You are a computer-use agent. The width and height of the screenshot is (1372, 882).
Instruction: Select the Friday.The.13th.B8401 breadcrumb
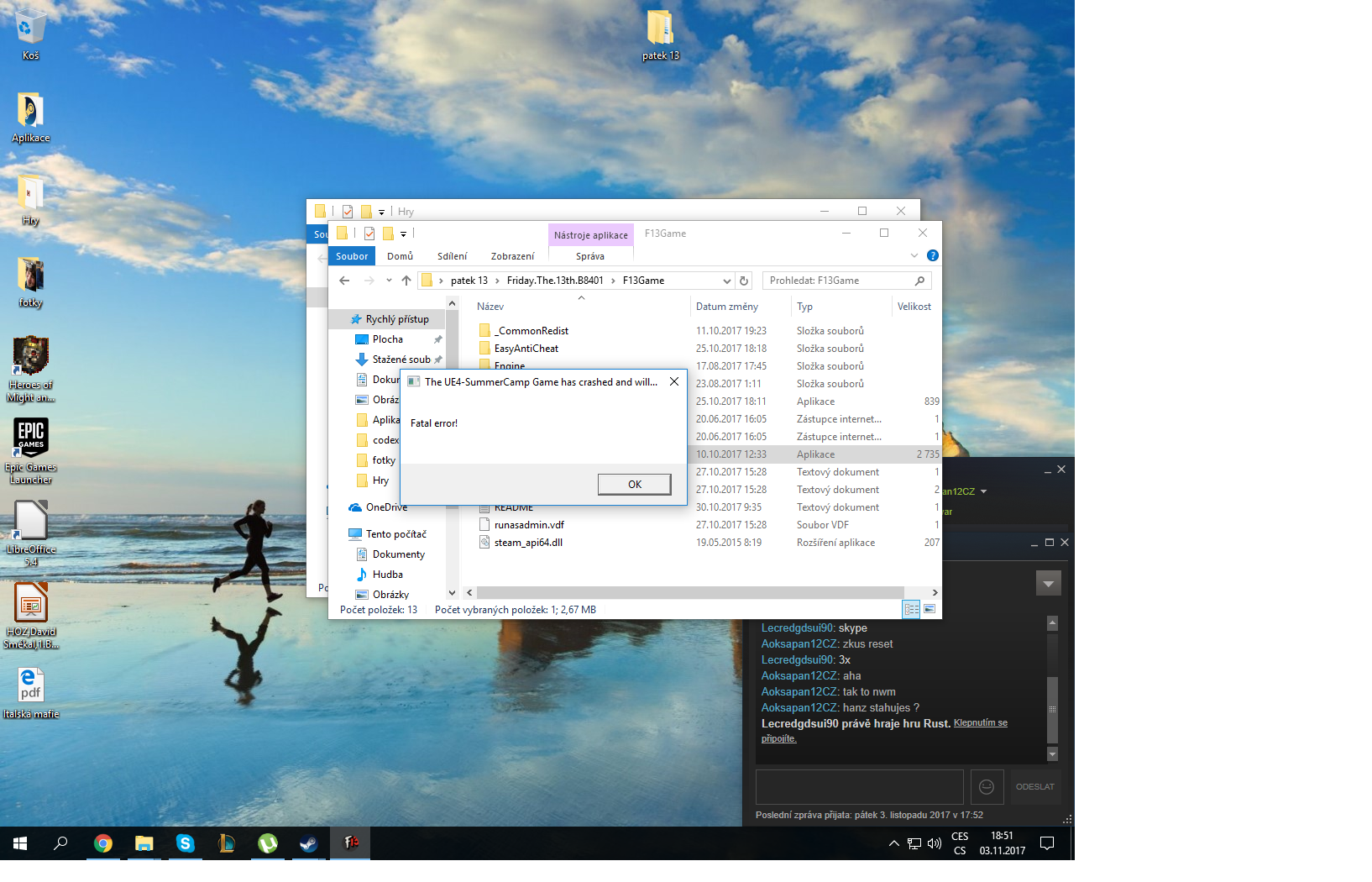555,281
